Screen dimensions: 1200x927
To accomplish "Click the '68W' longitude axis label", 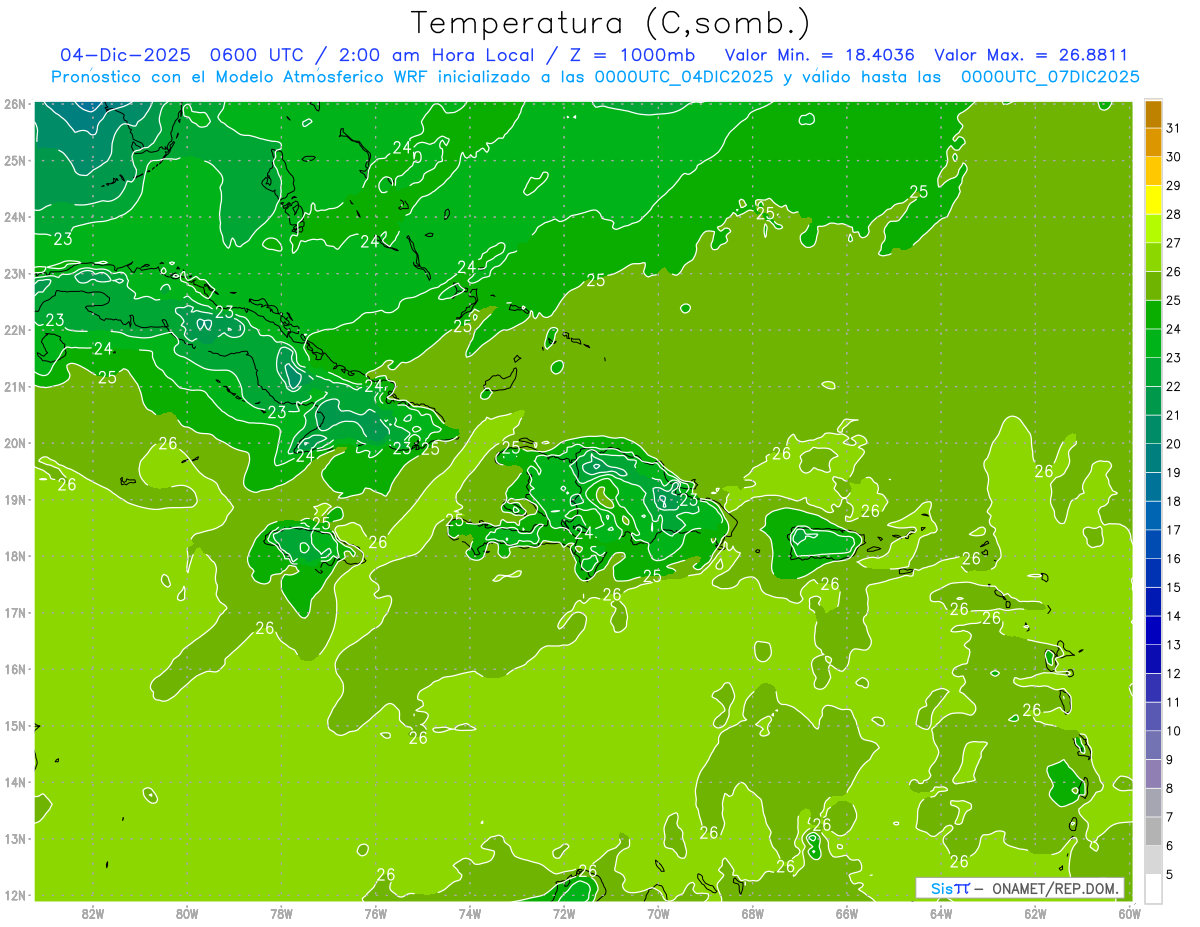I will coord(753,912).
